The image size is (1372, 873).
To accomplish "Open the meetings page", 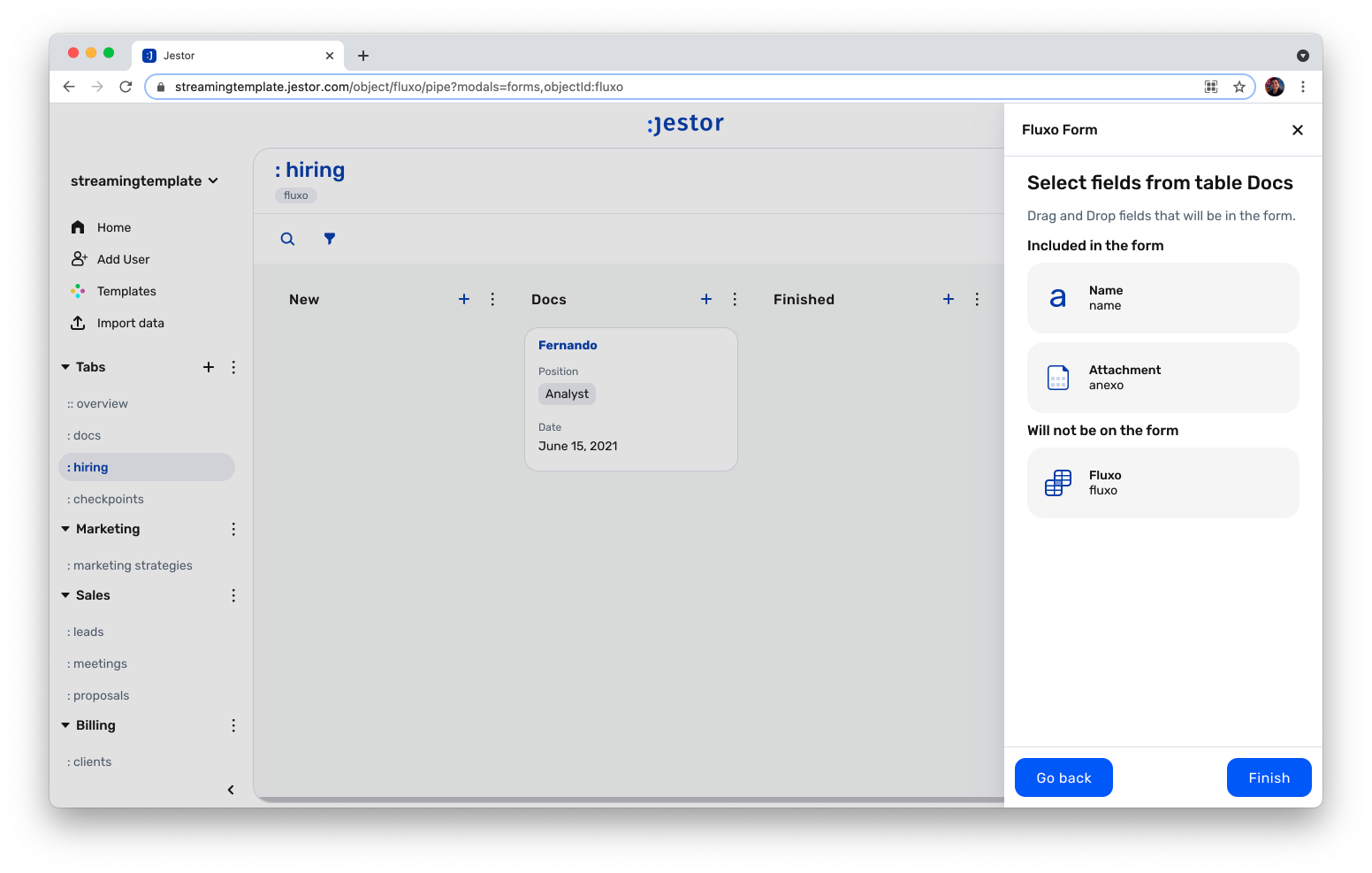I will click(97, 663).
